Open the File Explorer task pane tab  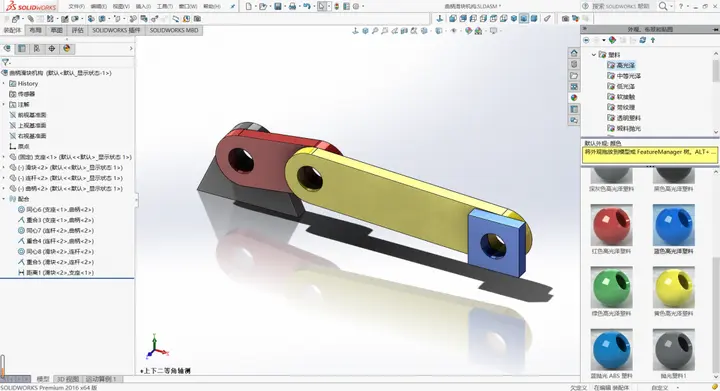tap(574, 75)
